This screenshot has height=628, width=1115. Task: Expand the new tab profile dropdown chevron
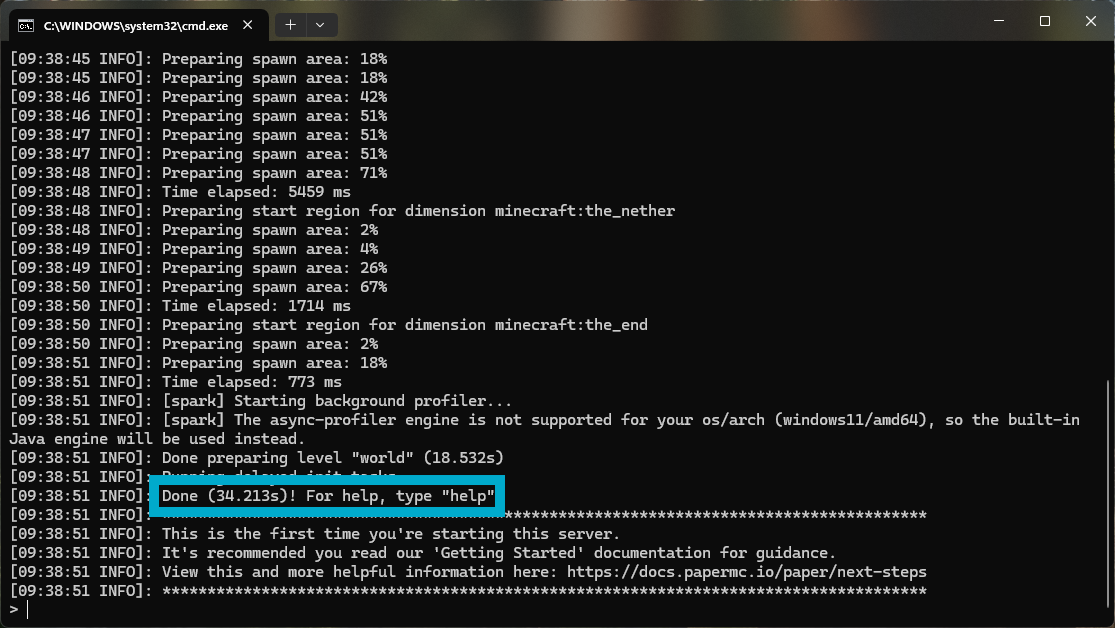pyautogui.click(x=320, y=23)
